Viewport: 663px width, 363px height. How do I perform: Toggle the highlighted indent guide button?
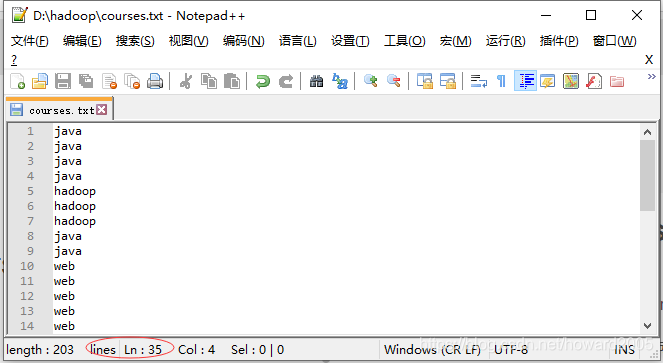[x=525, y=81]
